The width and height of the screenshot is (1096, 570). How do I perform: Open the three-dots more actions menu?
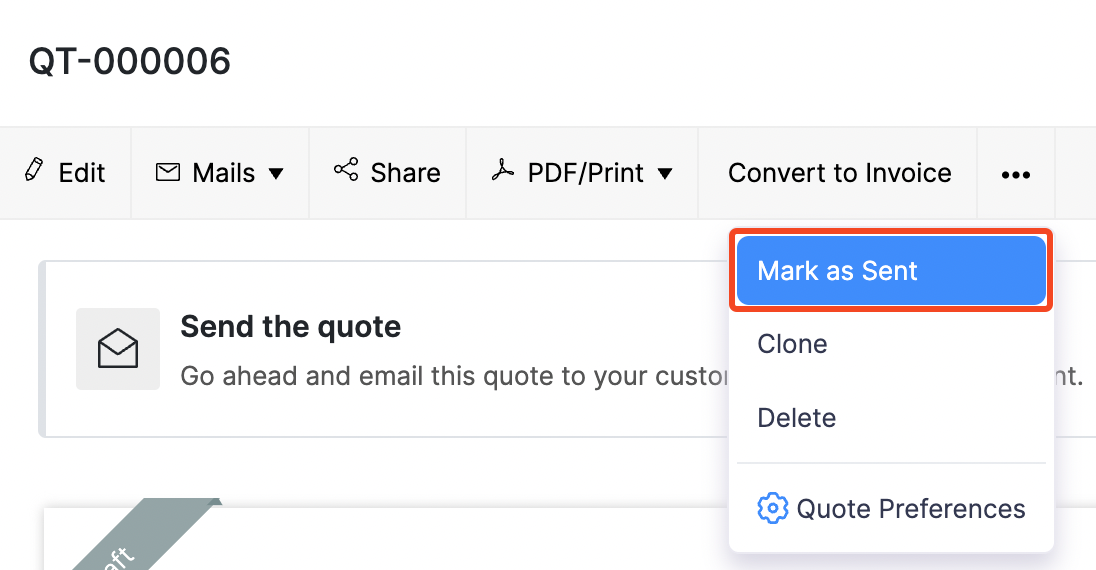click(1015, 174)
